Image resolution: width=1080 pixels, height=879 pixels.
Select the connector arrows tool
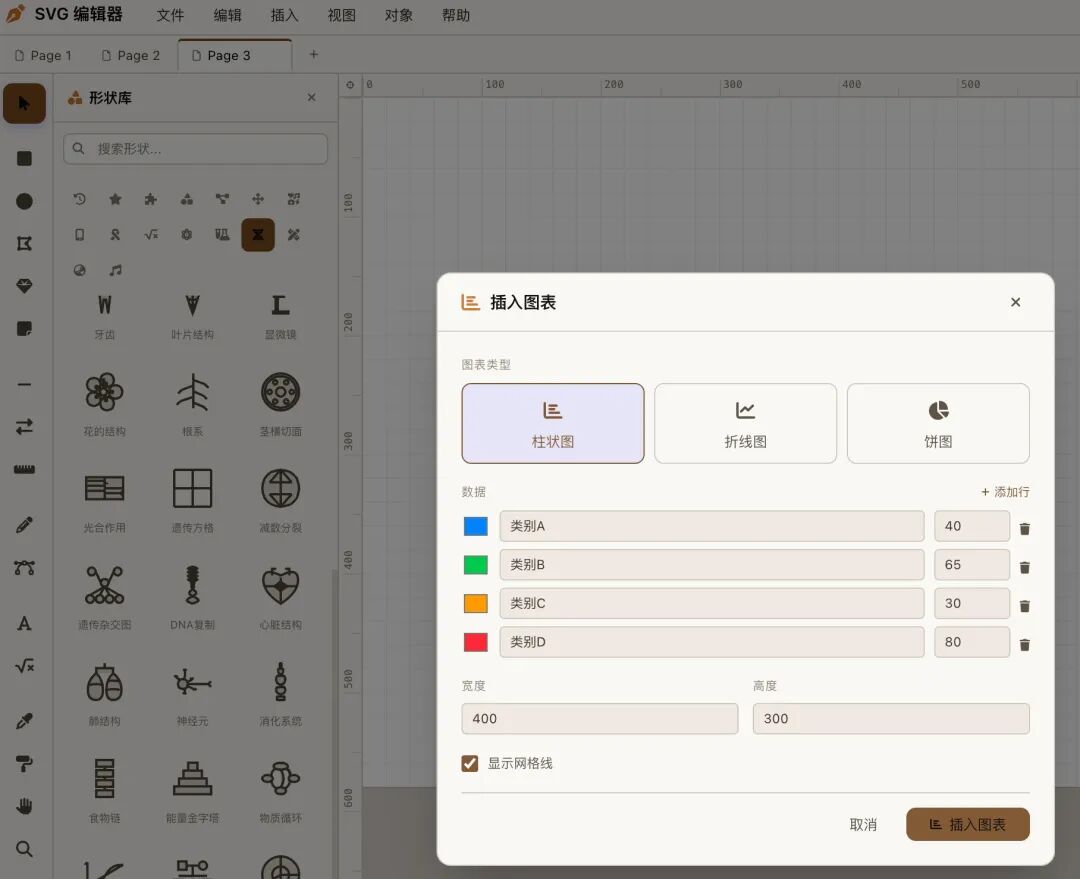click(24, 427)
